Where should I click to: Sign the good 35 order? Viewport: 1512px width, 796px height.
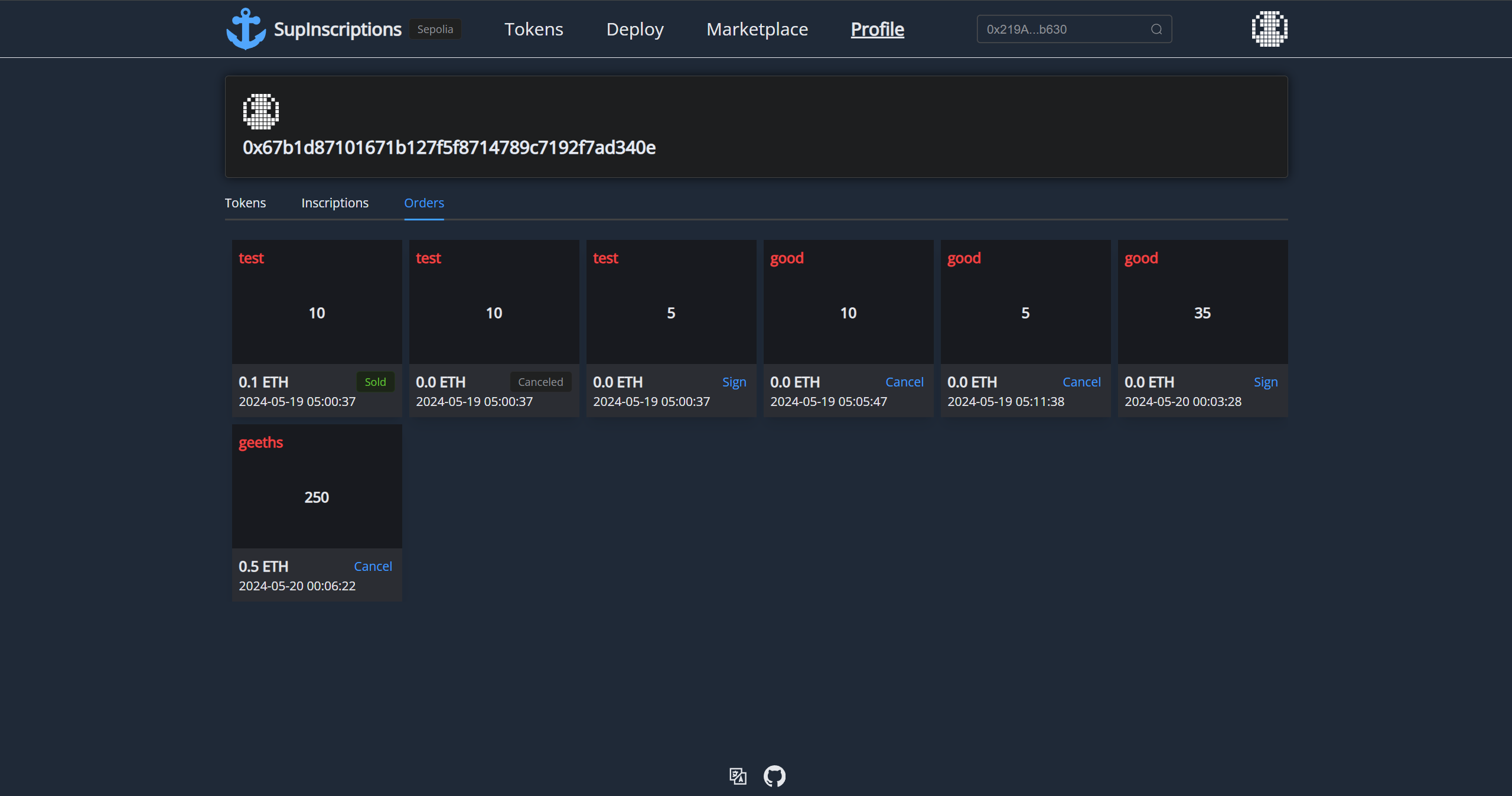pos(1265,382)
